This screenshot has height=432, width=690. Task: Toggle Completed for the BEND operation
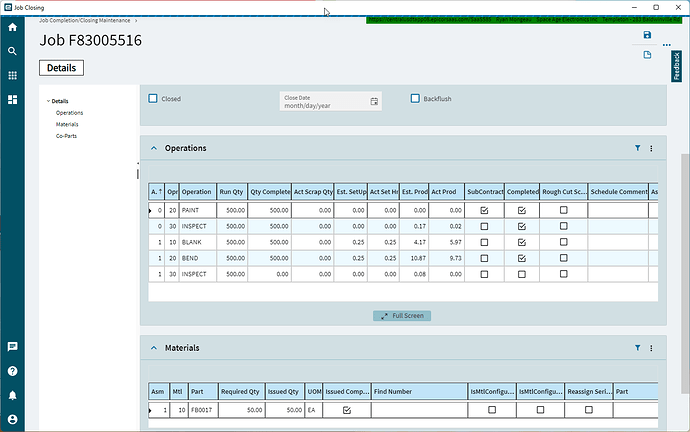[521, 258]
